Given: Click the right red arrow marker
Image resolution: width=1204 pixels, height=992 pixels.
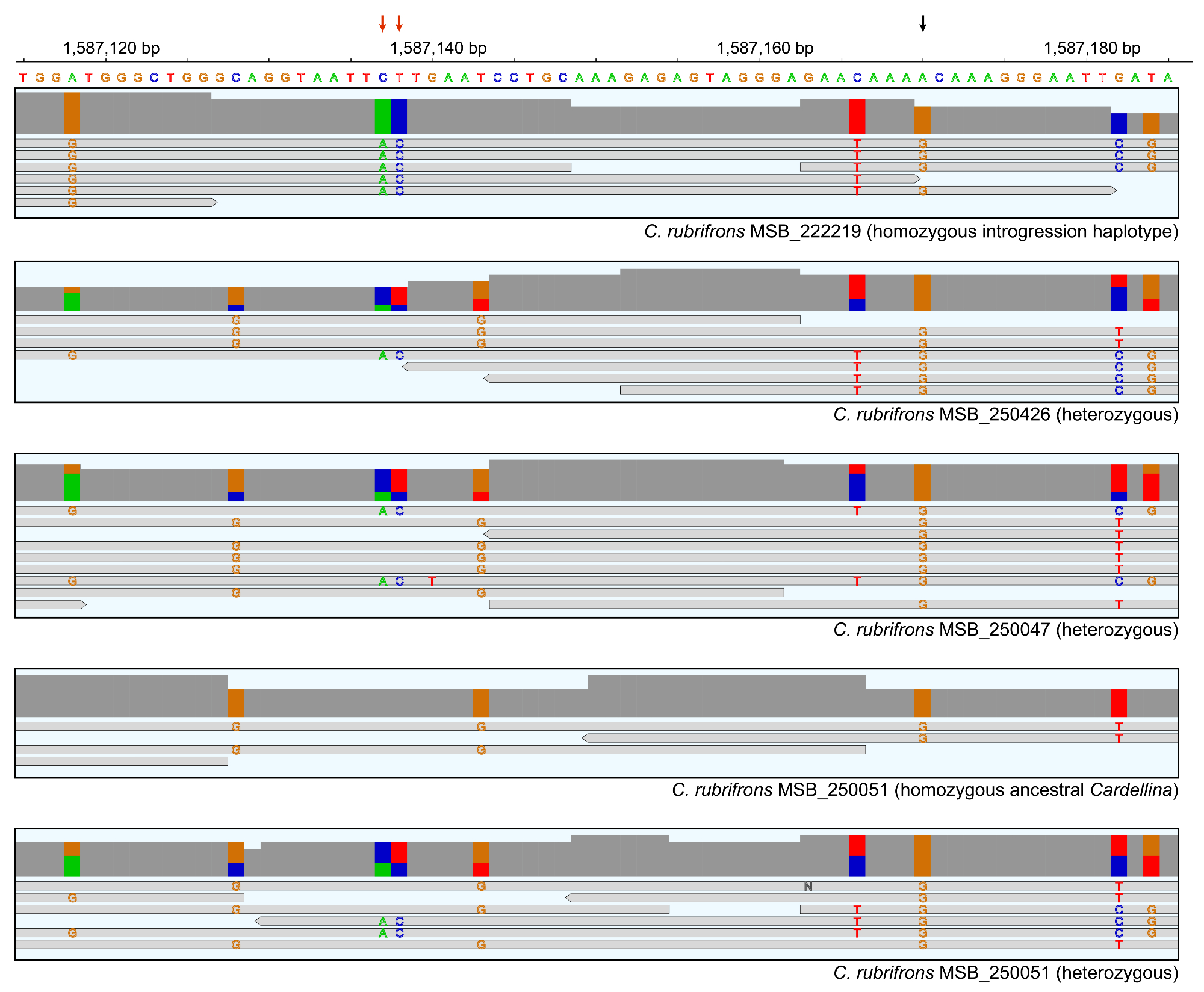Looking at the screenshot, I should (399, 23).
